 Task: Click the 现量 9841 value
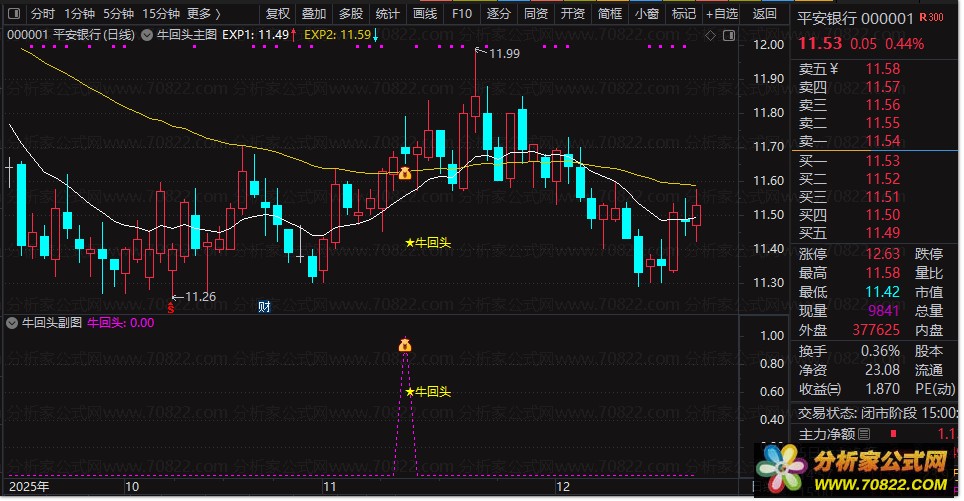(x=883, y=310)
